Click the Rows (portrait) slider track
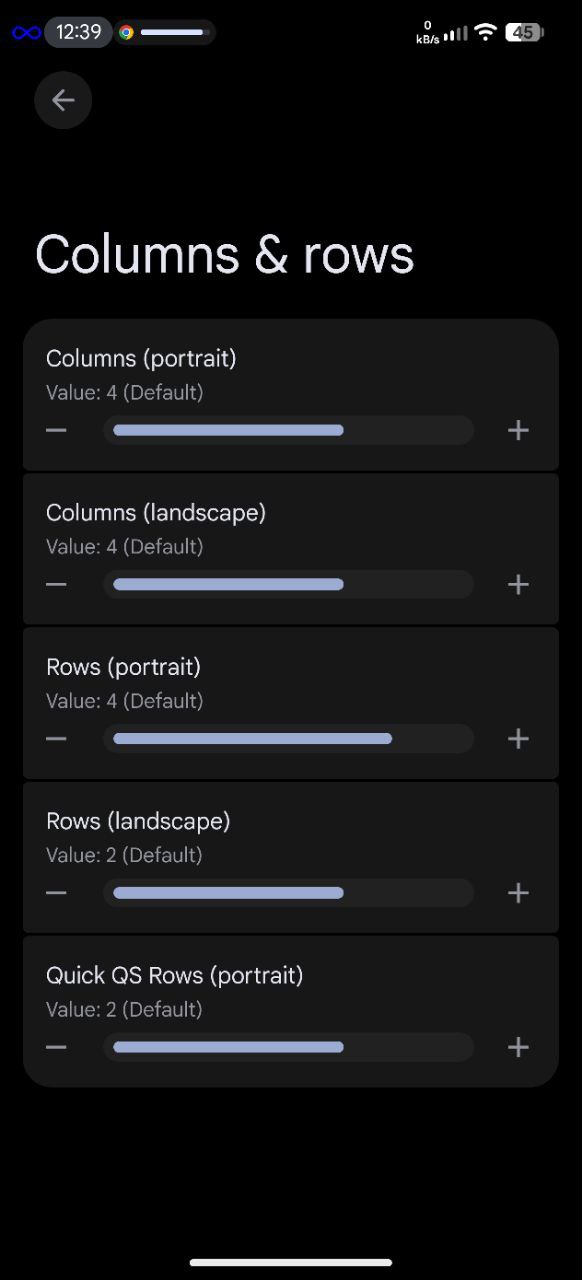Screen dimensions: 582x1280 (x=288, y=739)
